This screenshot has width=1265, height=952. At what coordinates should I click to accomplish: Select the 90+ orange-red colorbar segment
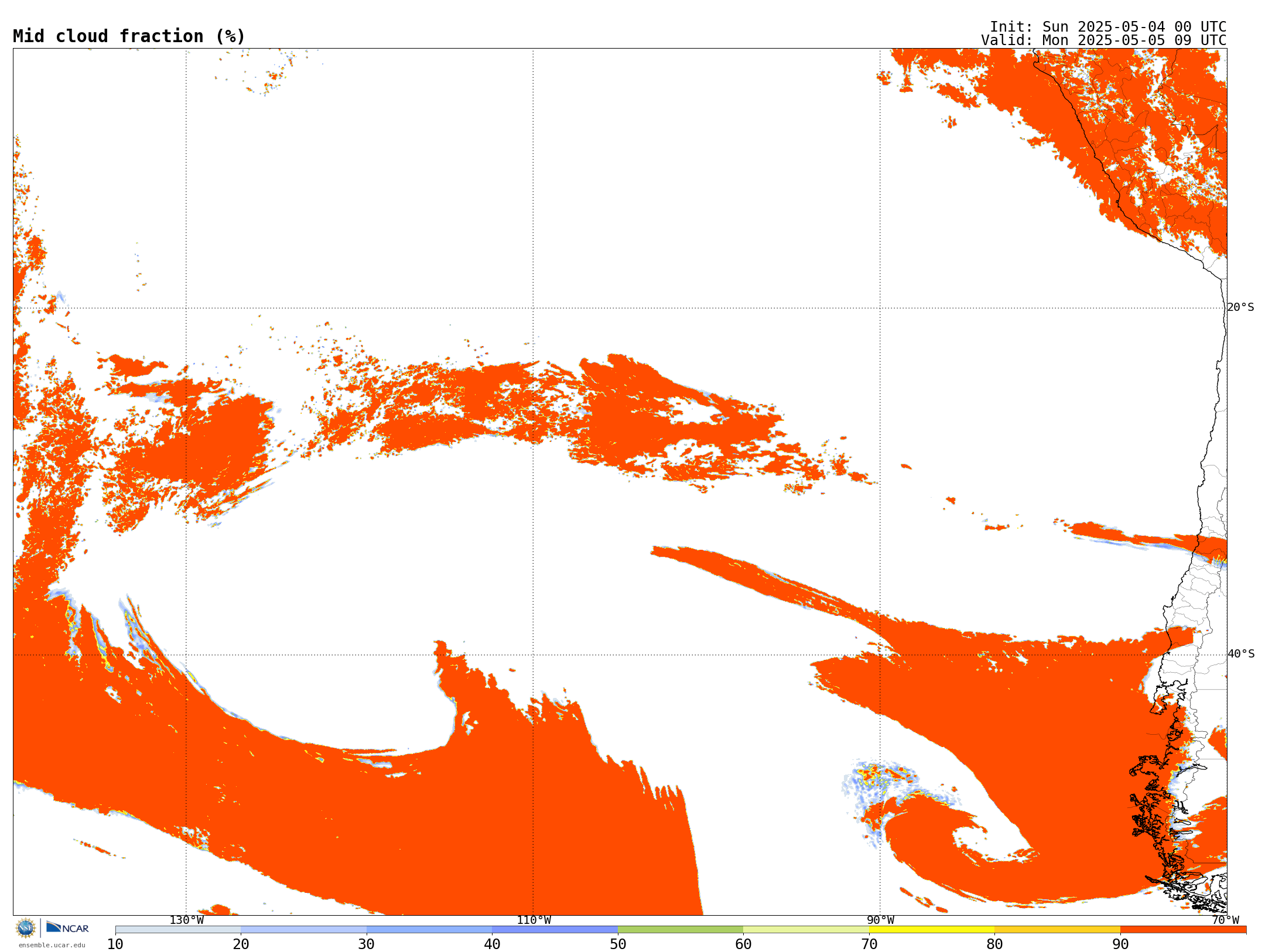(x=1184, y=930)
